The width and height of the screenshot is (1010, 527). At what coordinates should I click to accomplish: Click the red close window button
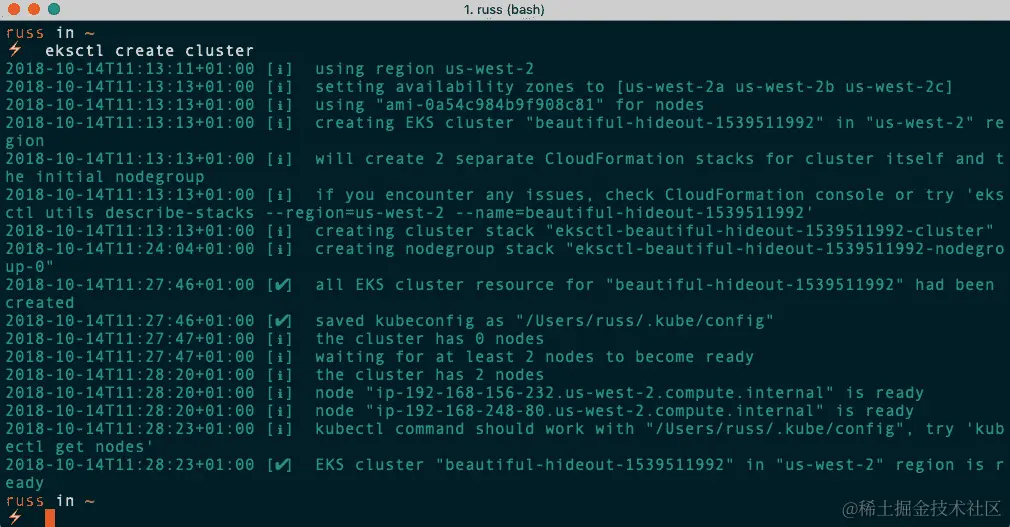point(14,9)
